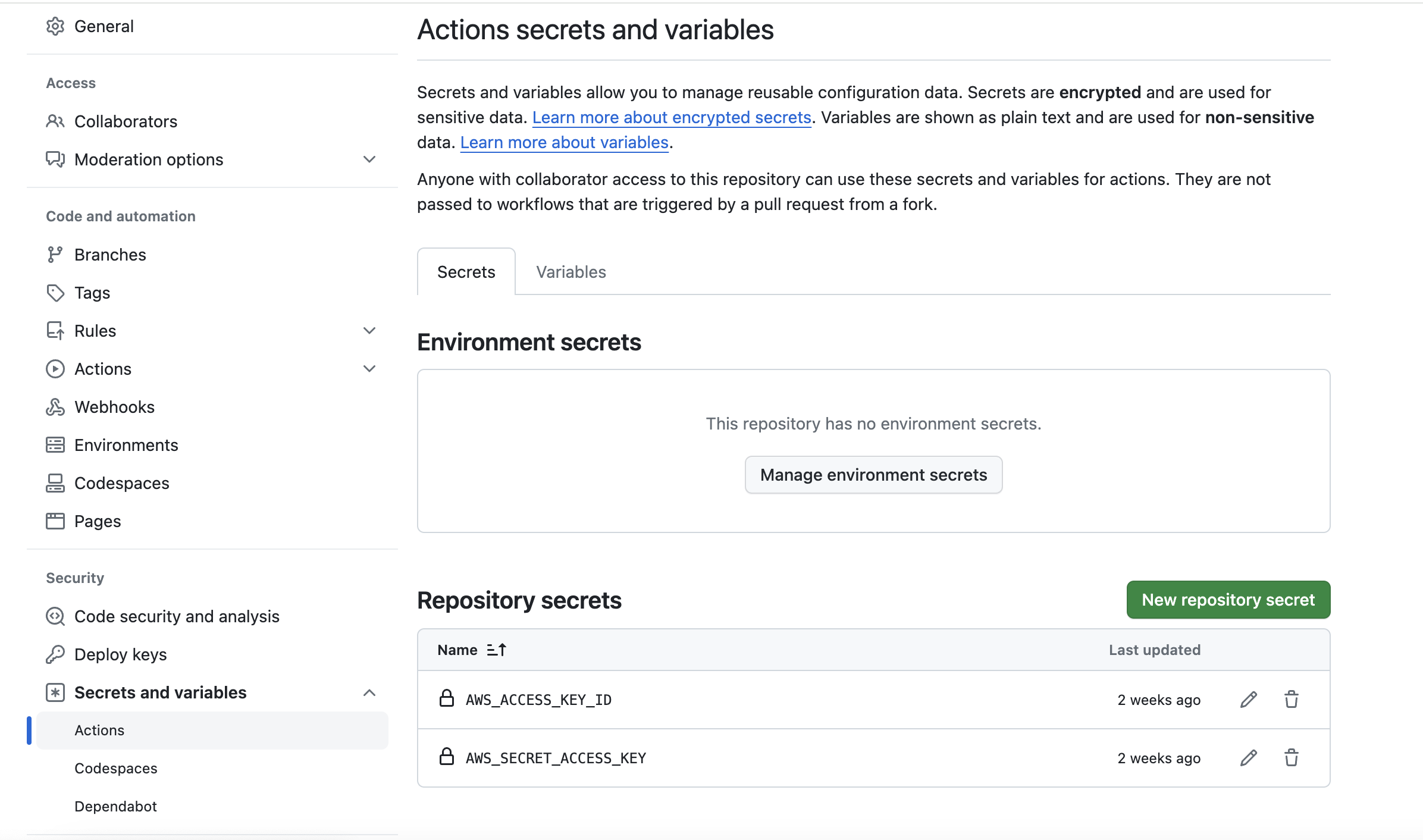Click the General settings gear icon

coord(55,26)
